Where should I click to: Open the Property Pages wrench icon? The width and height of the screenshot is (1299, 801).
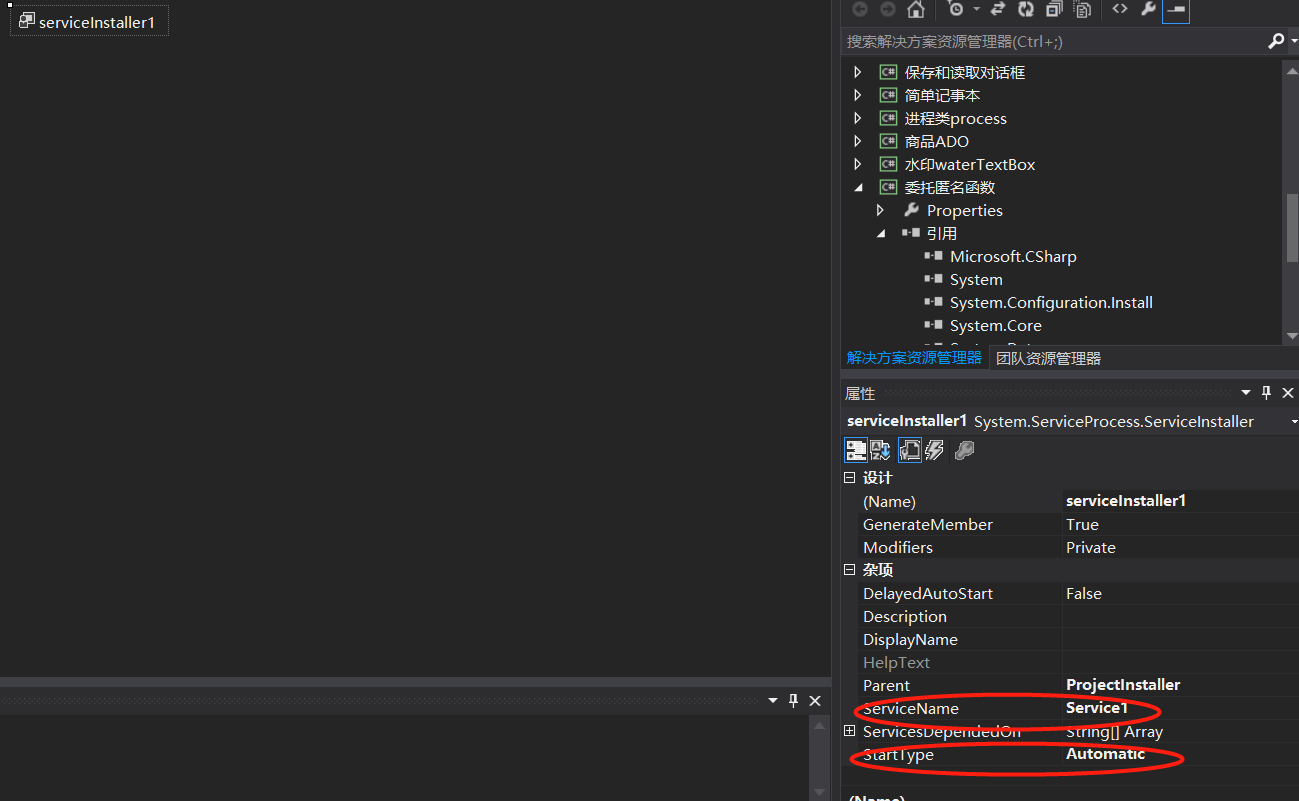964,450
